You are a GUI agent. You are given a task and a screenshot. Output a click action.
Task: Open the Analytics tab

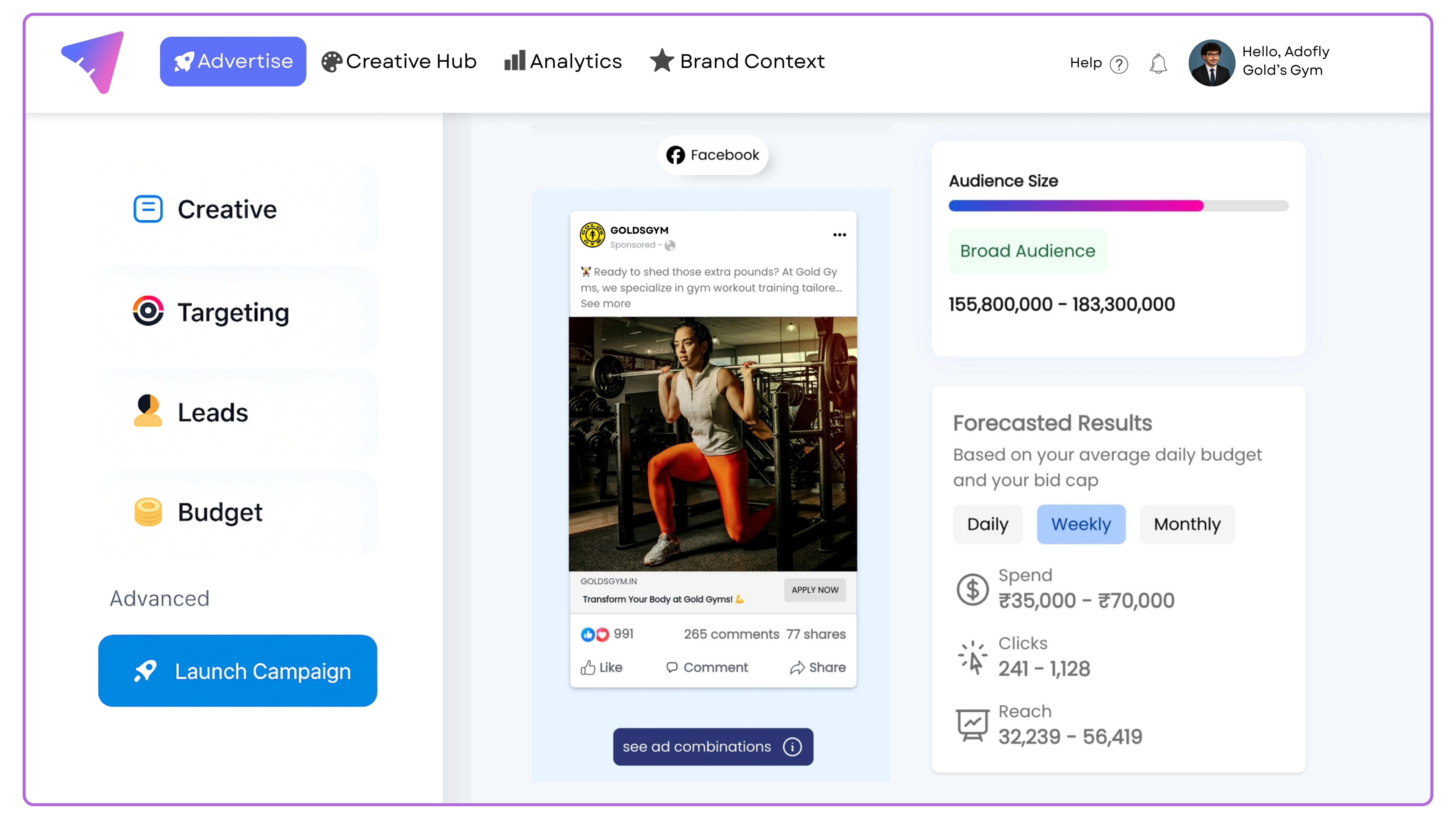pyautogui.click(x=563, y=61)
